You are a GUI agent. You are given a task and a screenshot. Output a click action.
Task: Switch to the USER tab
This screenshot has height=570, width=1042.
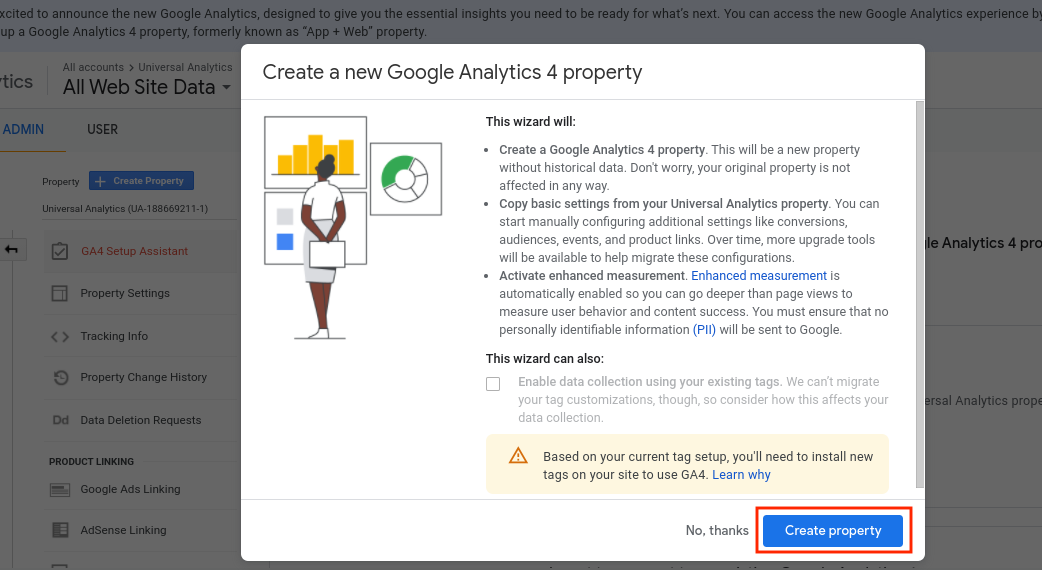pos(102,129)
